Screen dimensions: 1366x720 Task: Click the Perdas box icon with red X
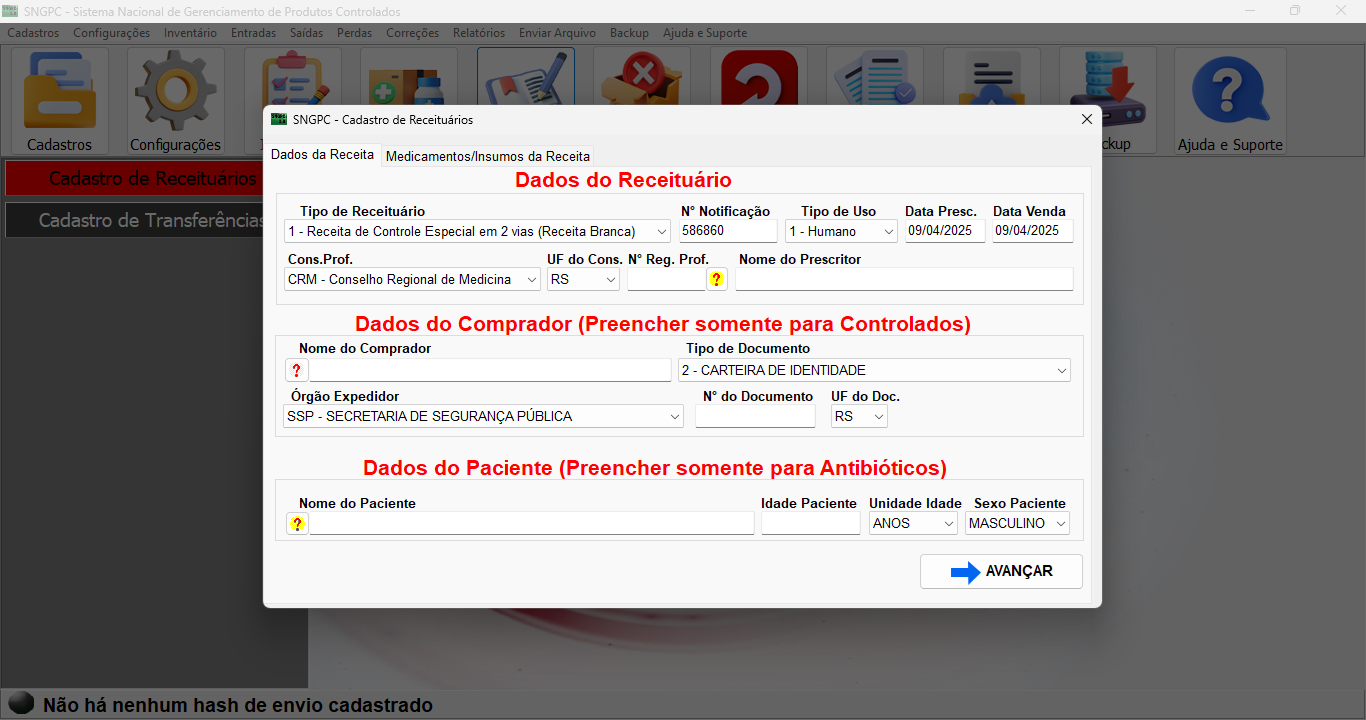tap(641, 76)
